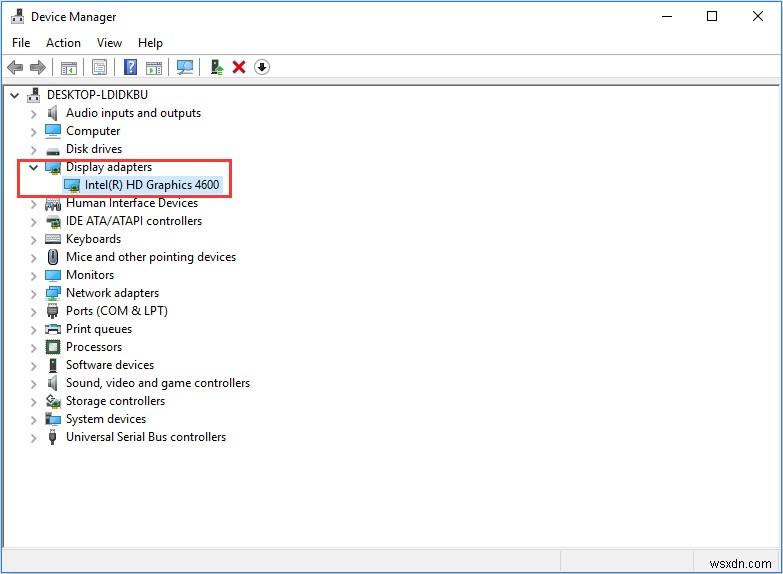Click the Back arrow toolbar icon
783x574 pixels.
[x=15, y=67]
